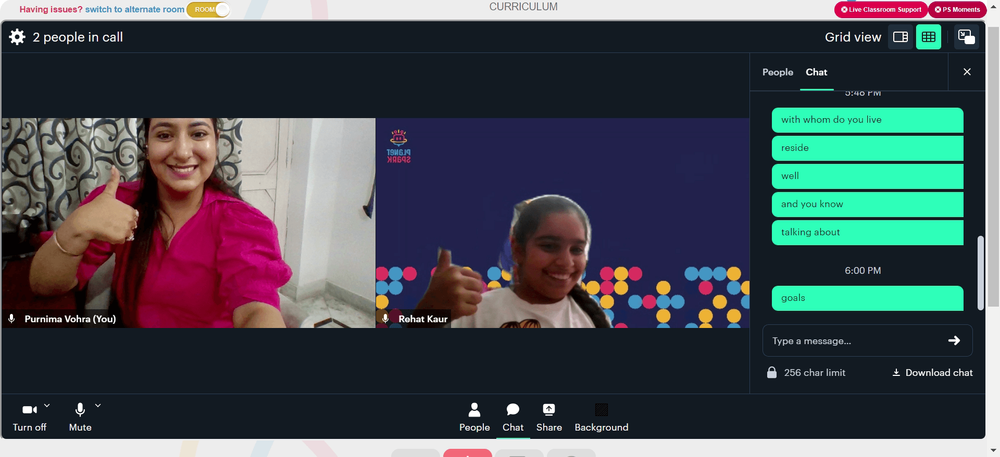Screen dimensions: 1000x457
Task: Switch to the People tab
Action: 777,72
